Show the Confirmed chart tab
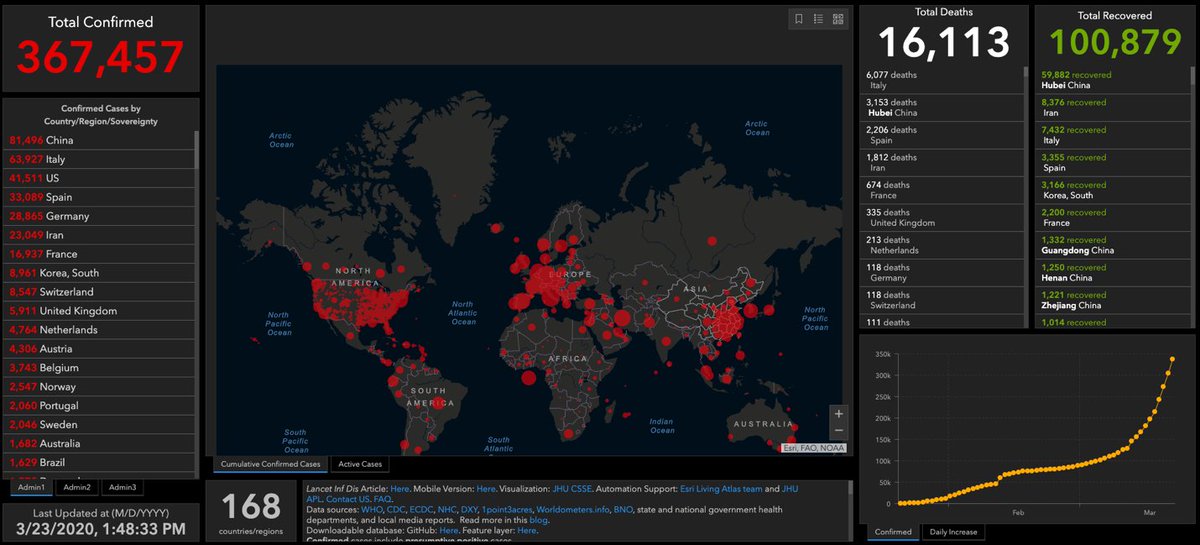1200x545 pixels. [x=893, y=531]
